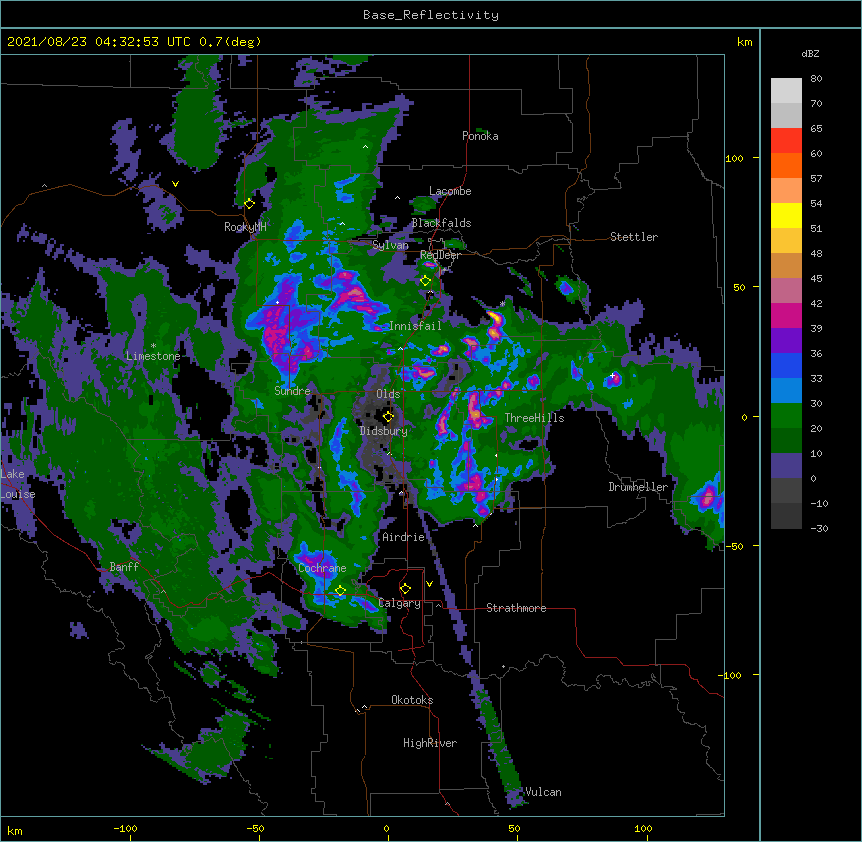Click the -30 value on dBZ legend

click(x=819, y=529)
